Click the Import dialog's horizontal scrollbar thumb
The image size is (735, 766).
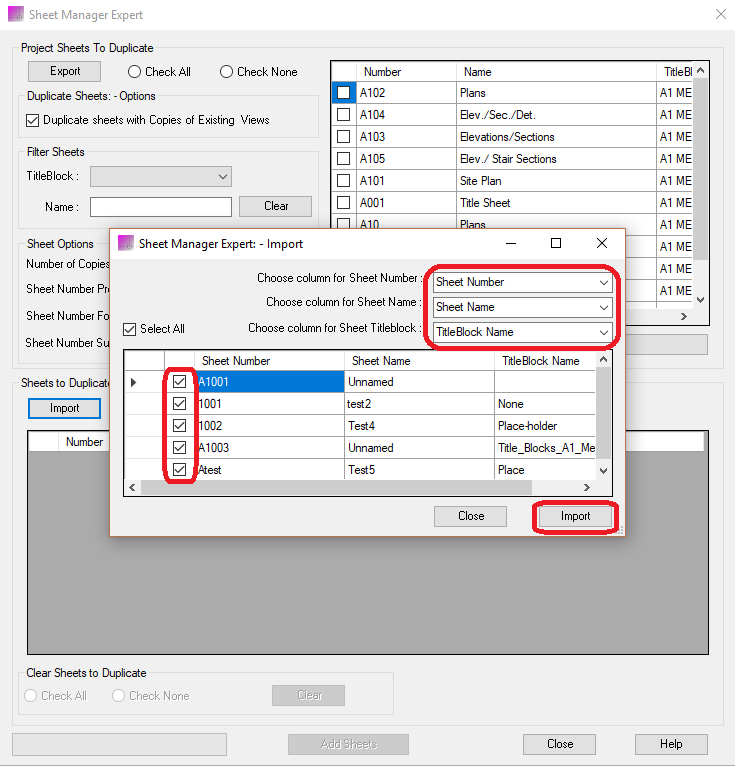click(336, 488)
